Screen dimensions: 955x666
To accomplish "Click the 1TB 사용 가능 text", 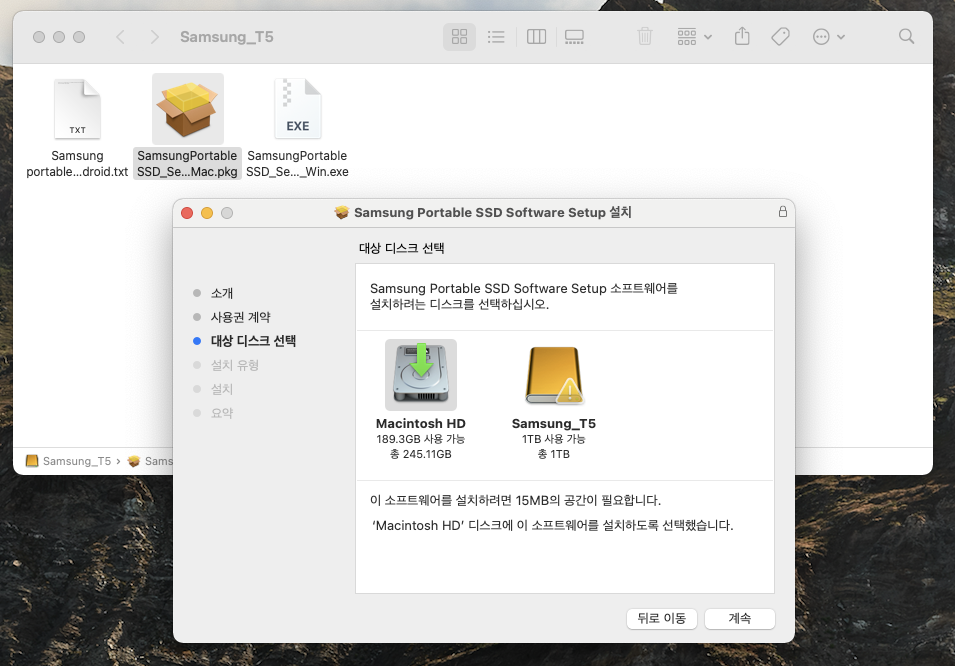I will [554, 439].
